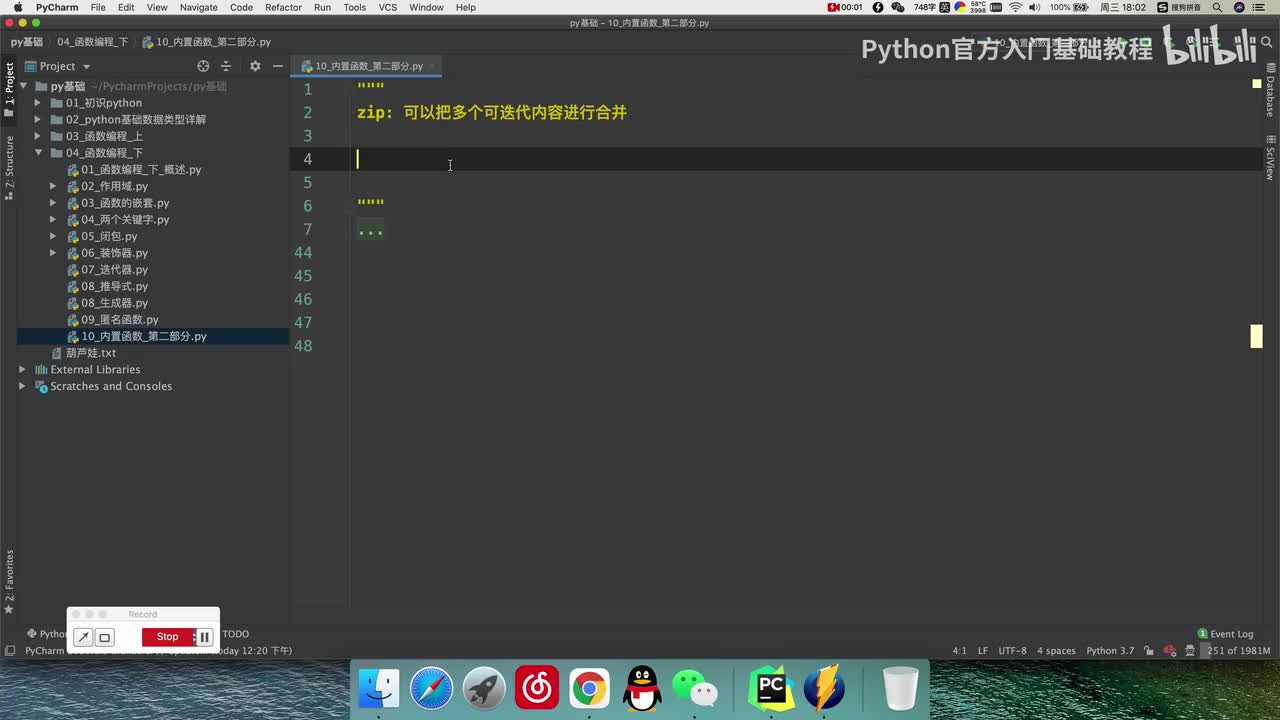Screen dimensions: 1280x720
Task: Stop the screen recording
Action: click(168, 637)
